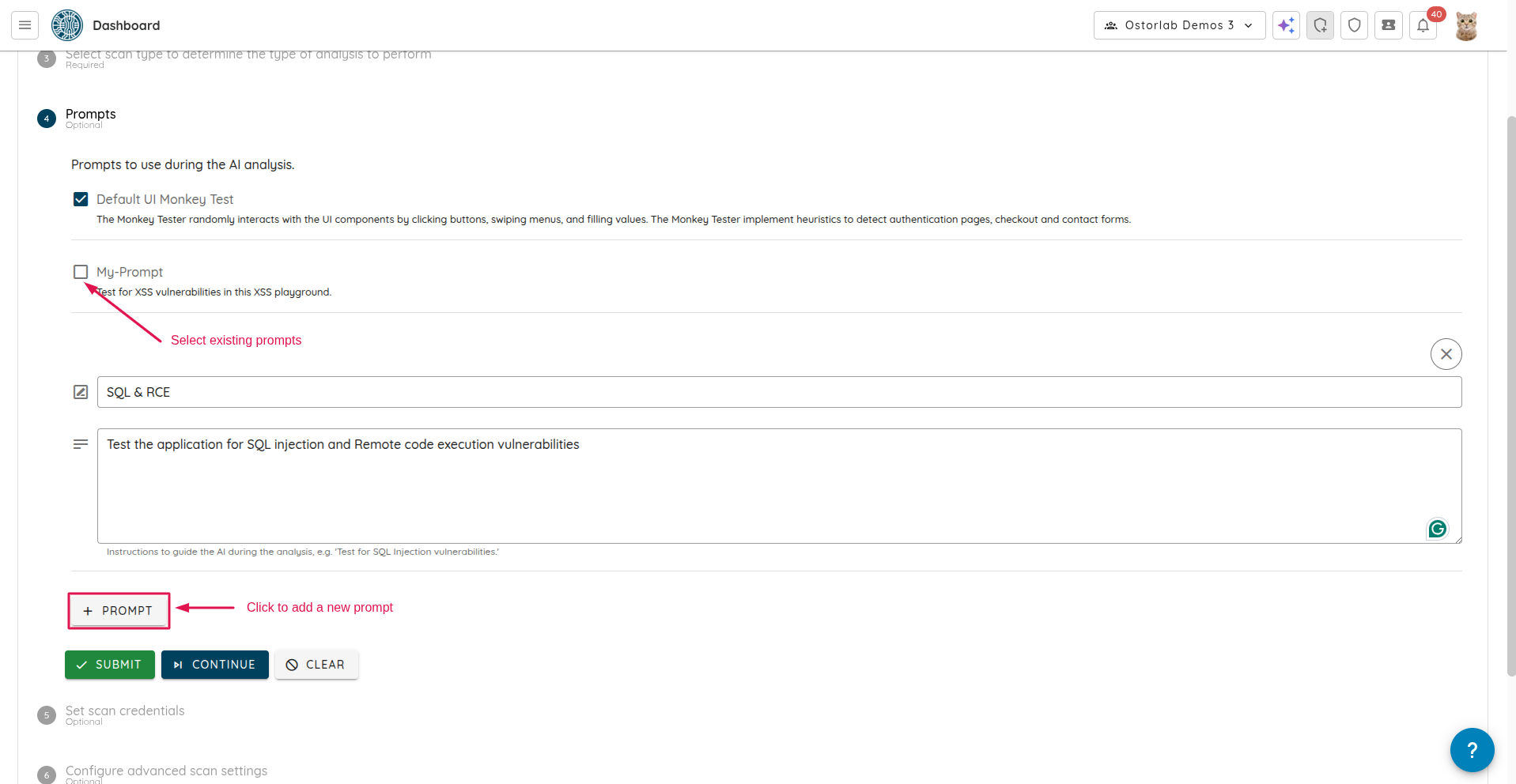Click the ticket icon in header
This screenshot has height=784, width=1516.
1388,25
